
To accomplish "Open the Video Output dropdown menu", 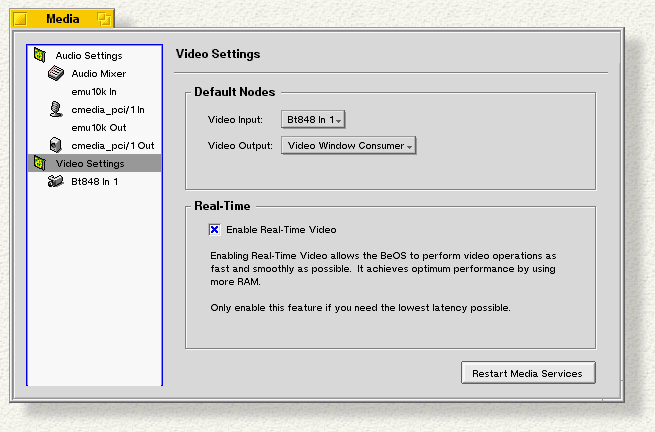I will click(x=348, y=146).
